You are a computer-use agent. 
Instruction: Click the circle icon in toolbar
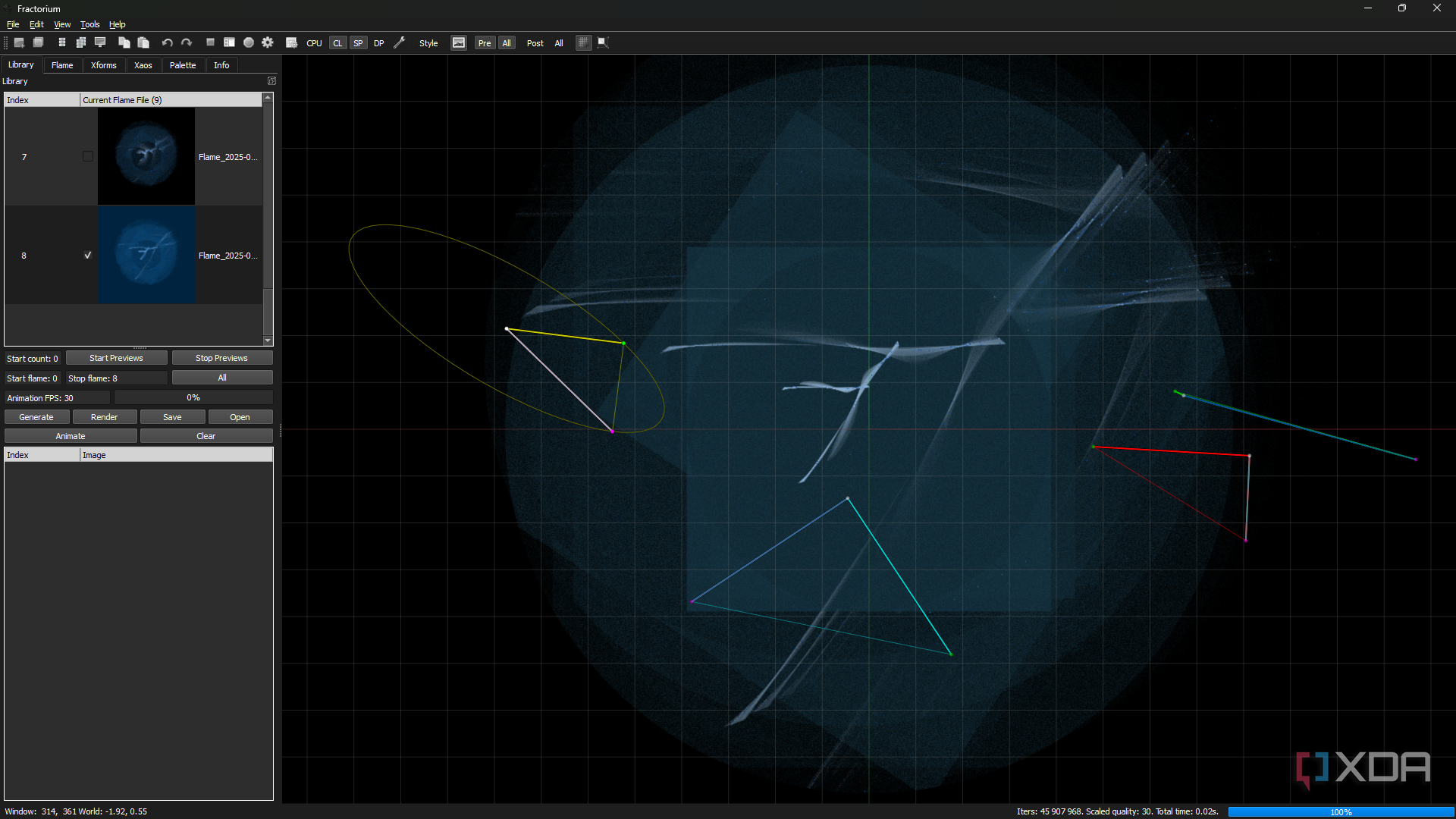[249, 42]
